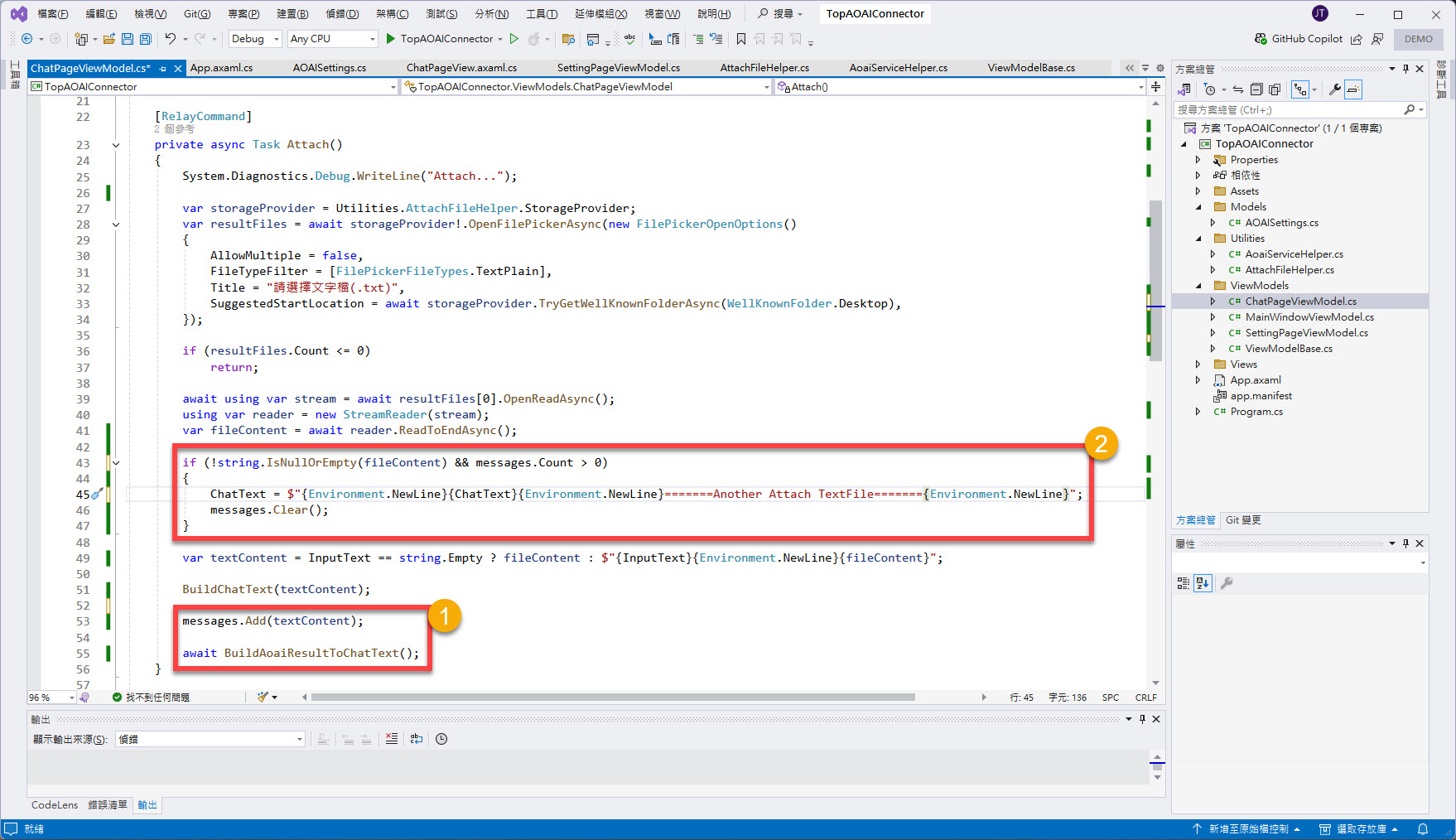Open the Git(G) menu

pyautogui.click(x=197, y=14)
